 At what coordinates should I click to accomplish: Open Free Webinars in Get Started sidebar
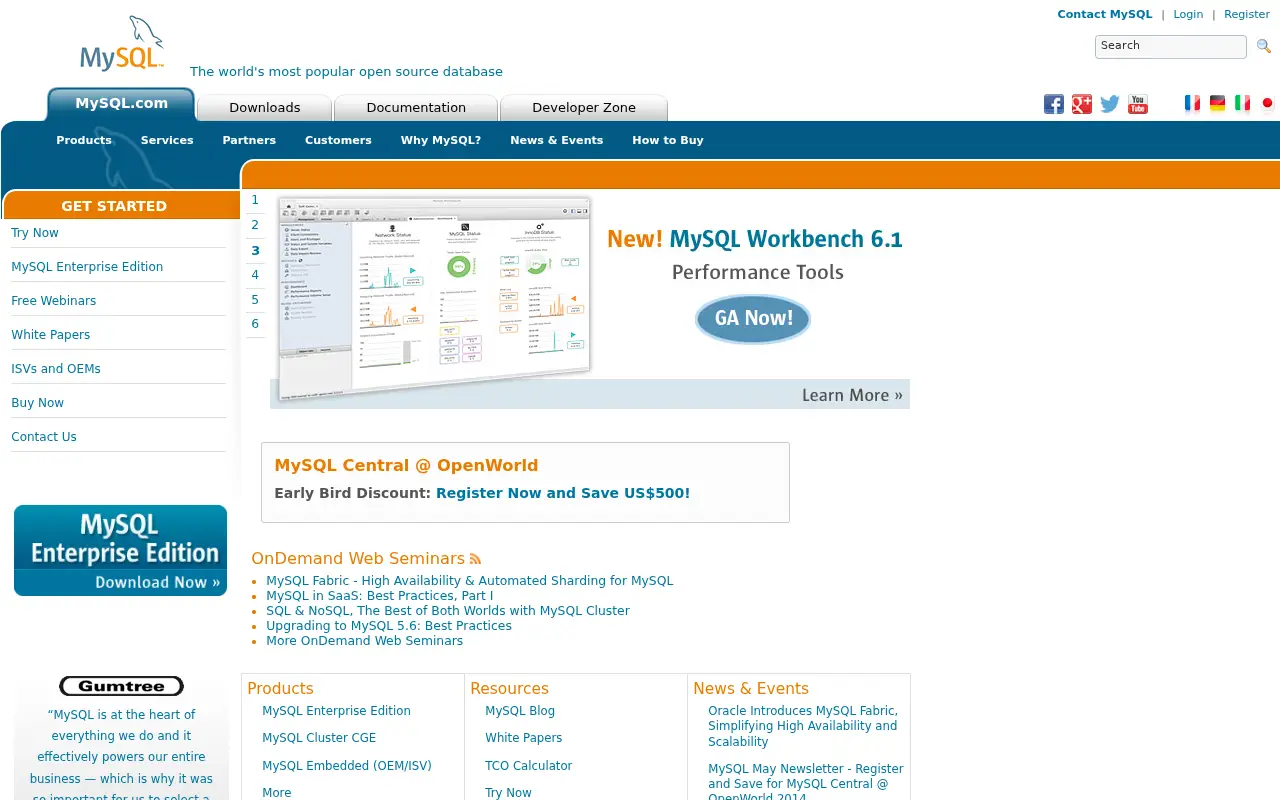coord(54,301)
